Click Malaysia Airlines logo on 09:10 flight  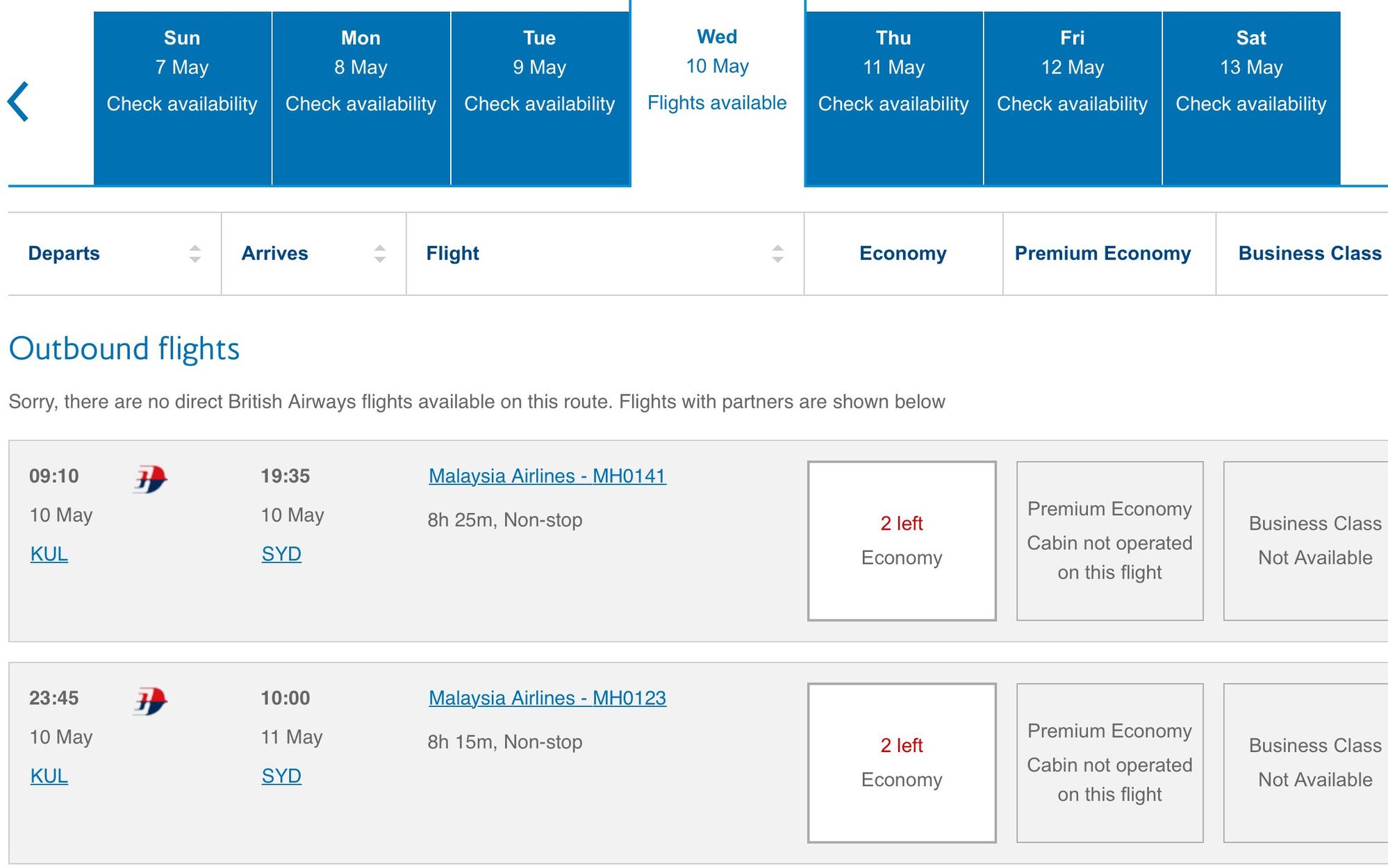[150, 478]
